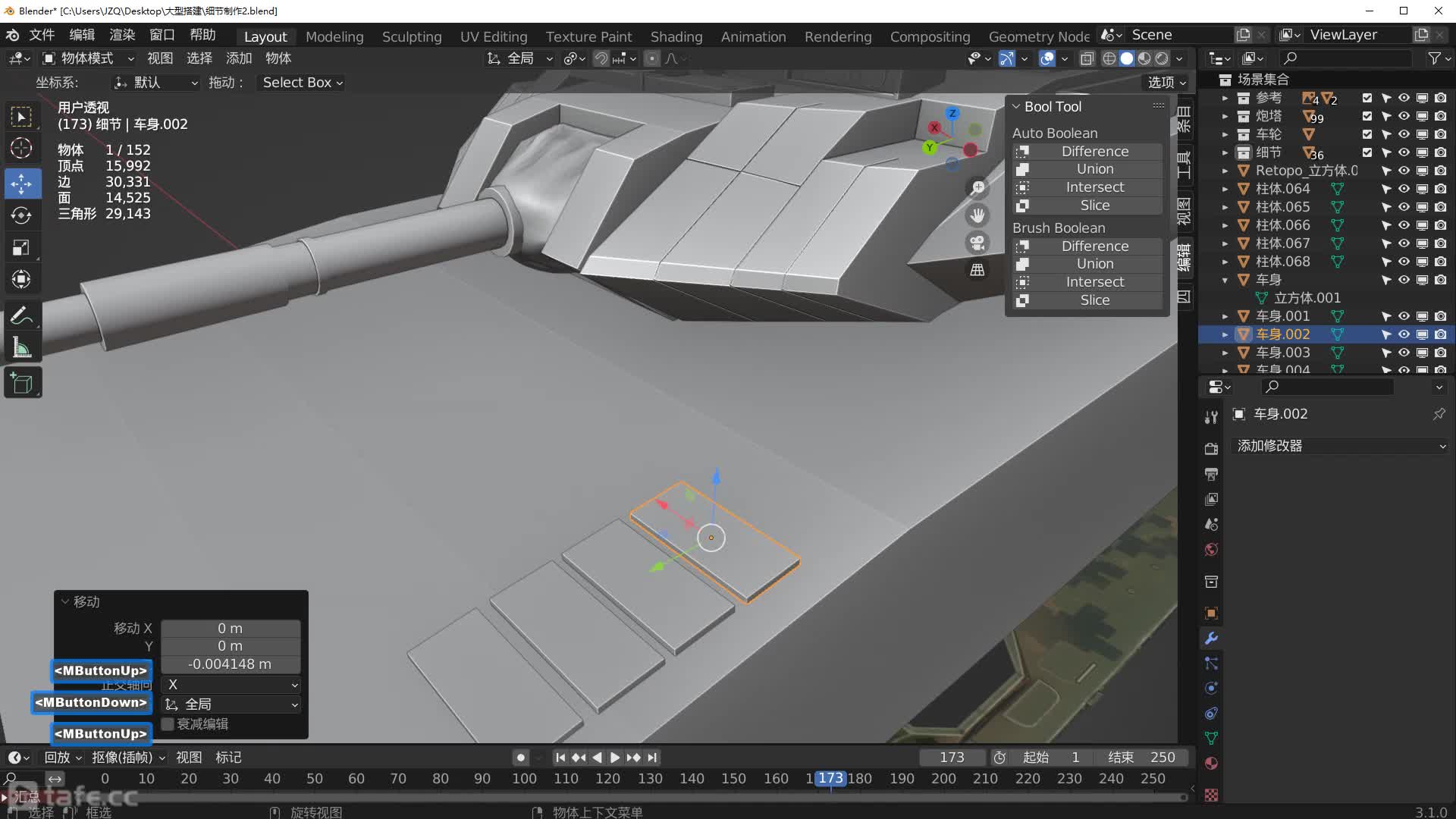Open the Select Box drag dropdown
The image size is (1456, 819).
click(x=302, y=83)
